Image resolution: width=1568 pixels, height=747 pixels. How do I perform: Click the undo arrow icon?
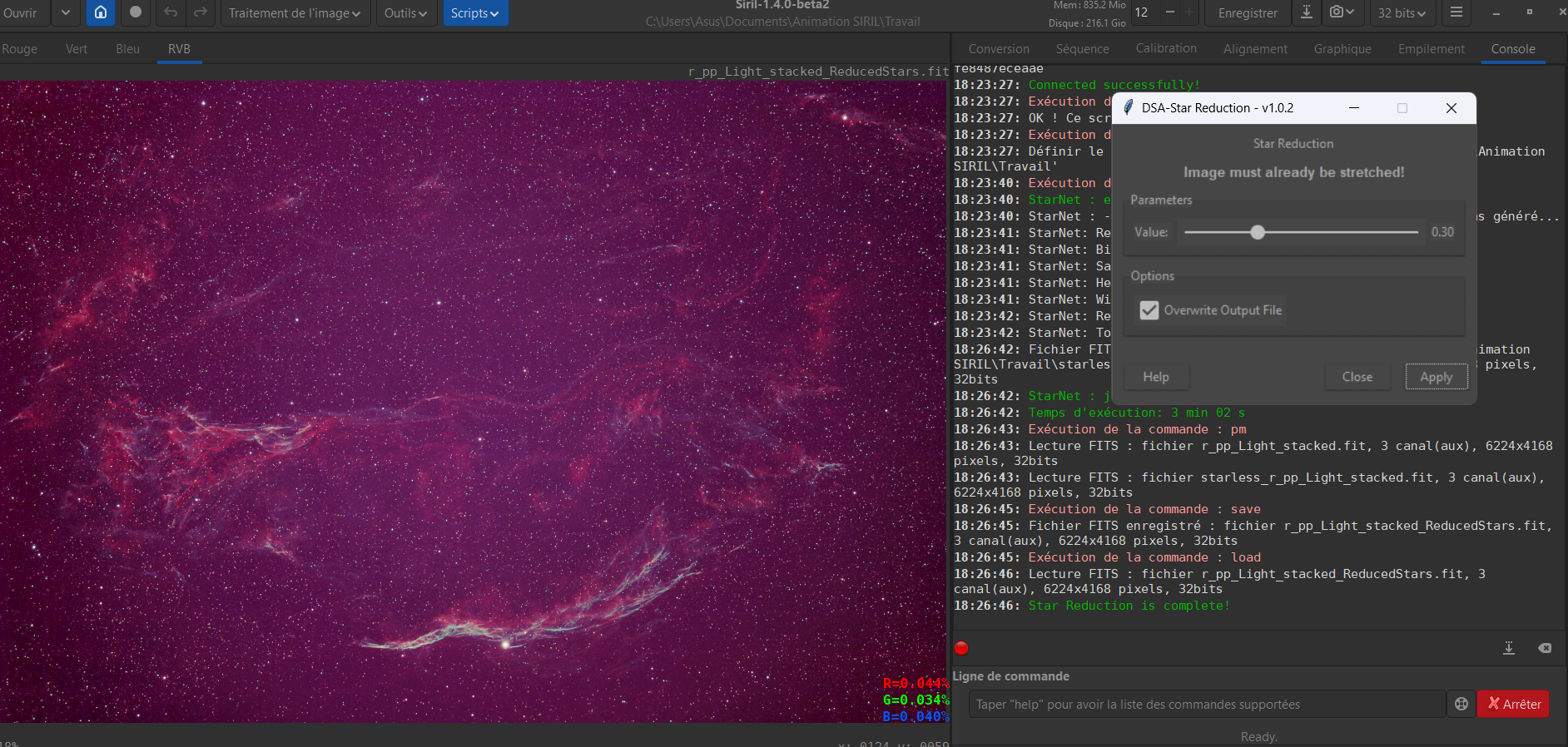171,12
